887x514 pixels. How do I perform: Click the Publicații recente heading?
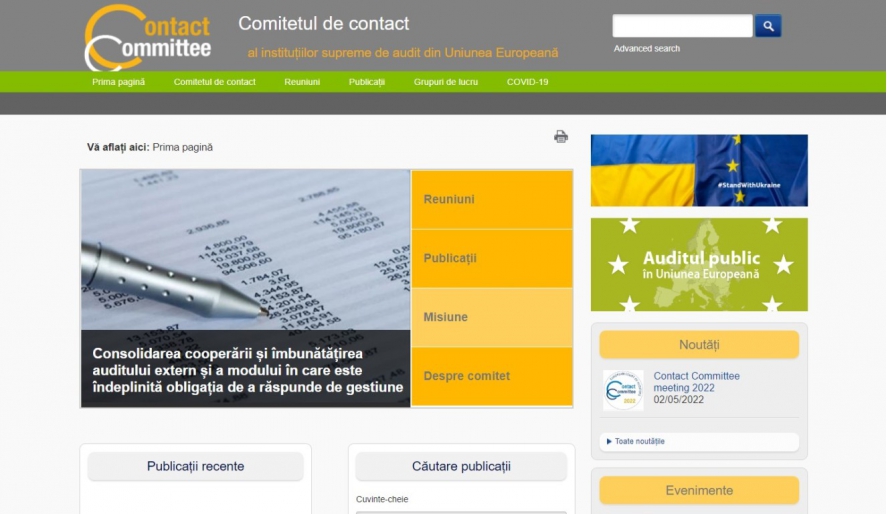(196, 467)
